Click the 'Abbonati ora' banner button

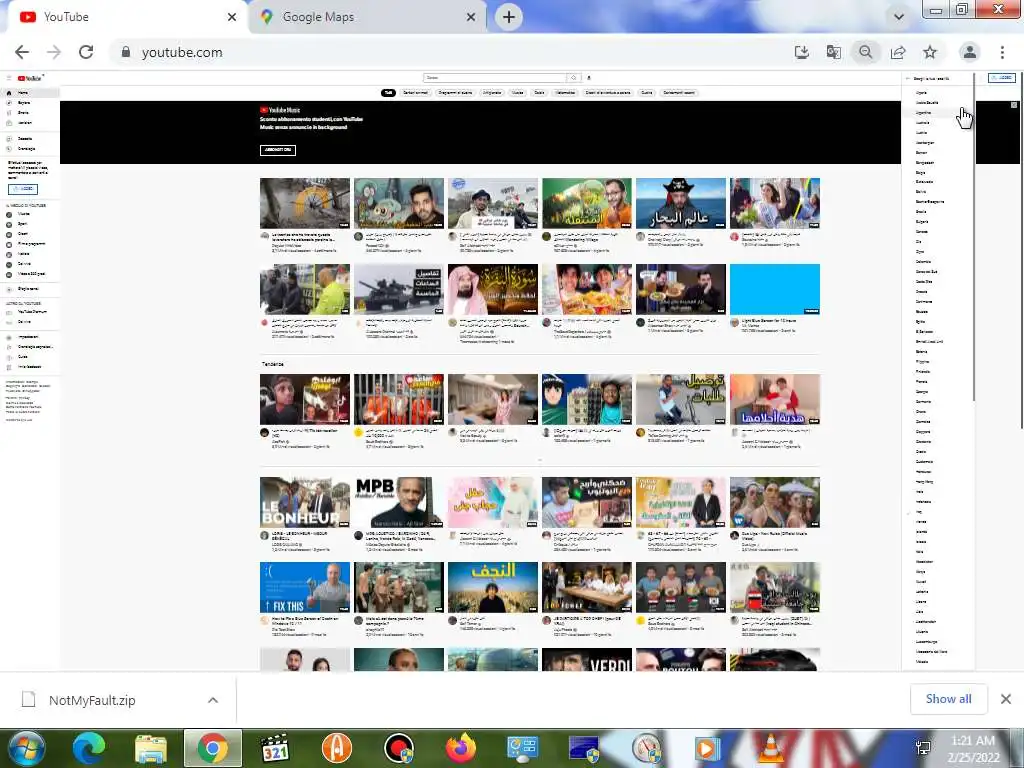[x=278, y=150]
